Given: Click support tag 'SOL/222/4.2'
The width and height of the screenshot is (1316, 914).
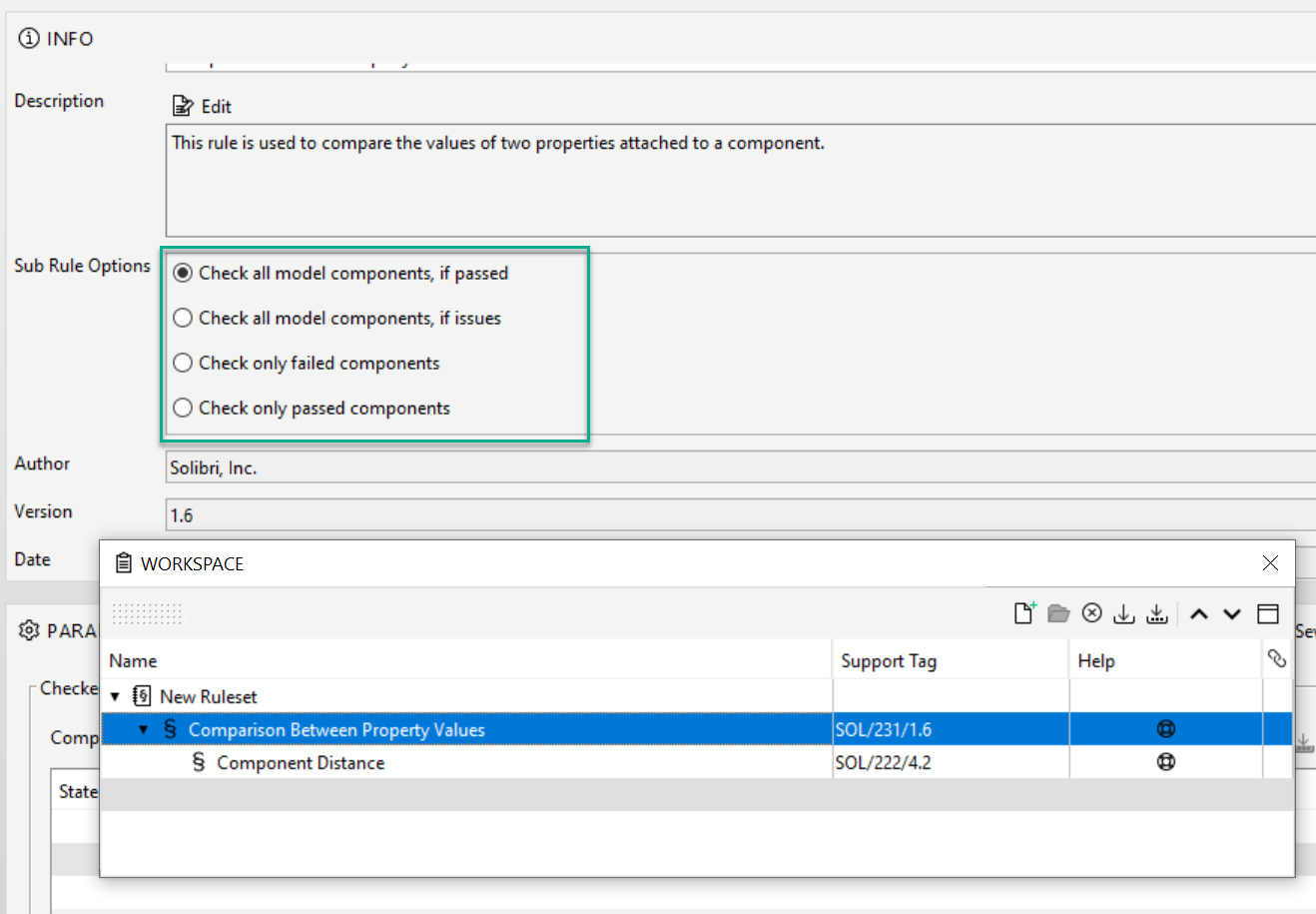Looking at the screenshot, I should click(x=884, y=763).
